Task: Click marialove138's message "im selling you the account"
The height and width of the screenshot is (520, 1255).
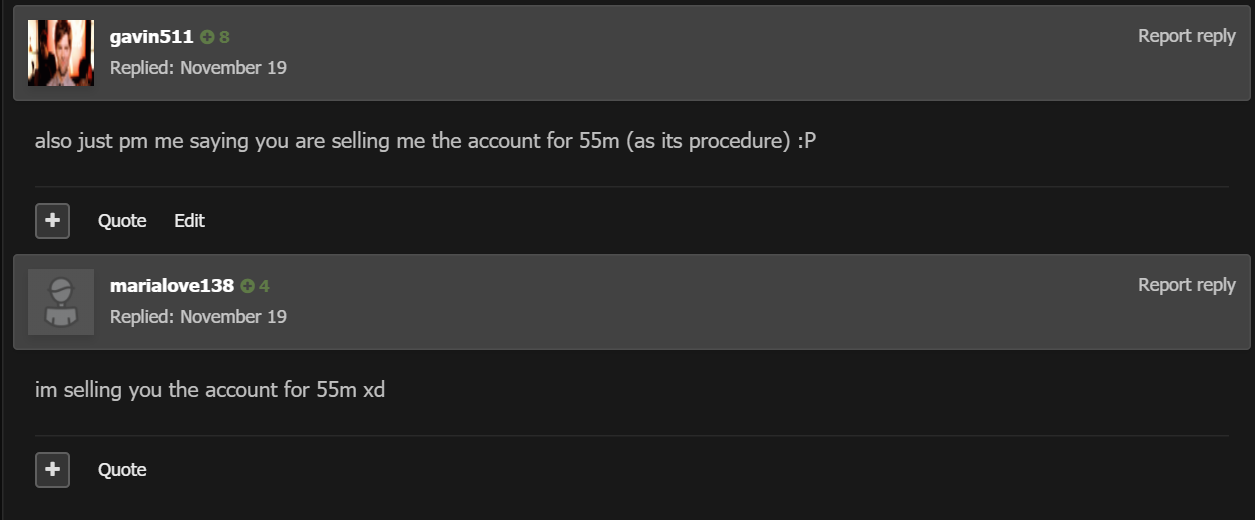Action: click(209, 390)
